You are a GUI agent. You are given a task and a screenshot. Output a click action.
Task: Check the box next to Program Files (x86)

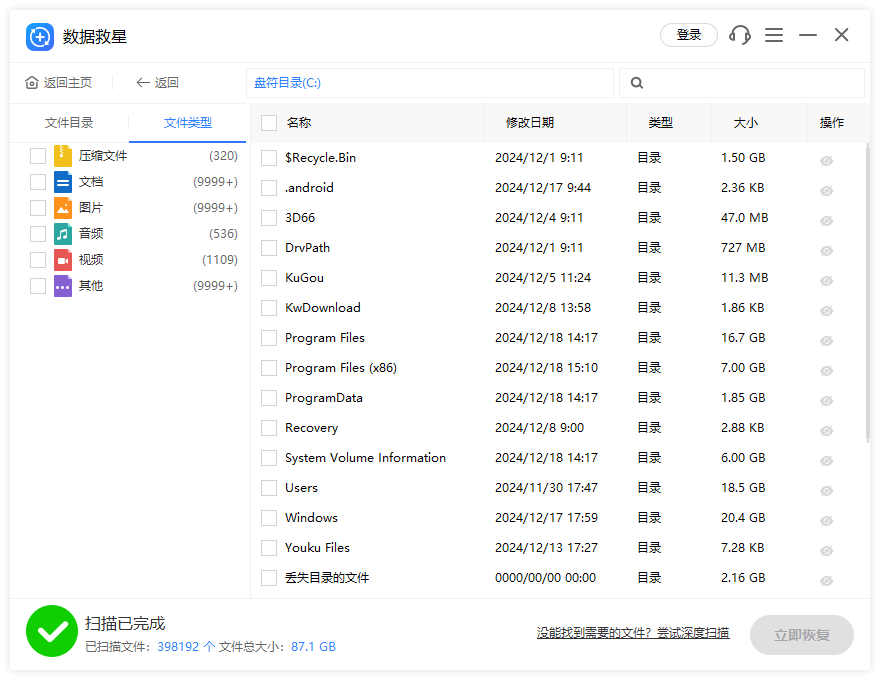[269, 368]
